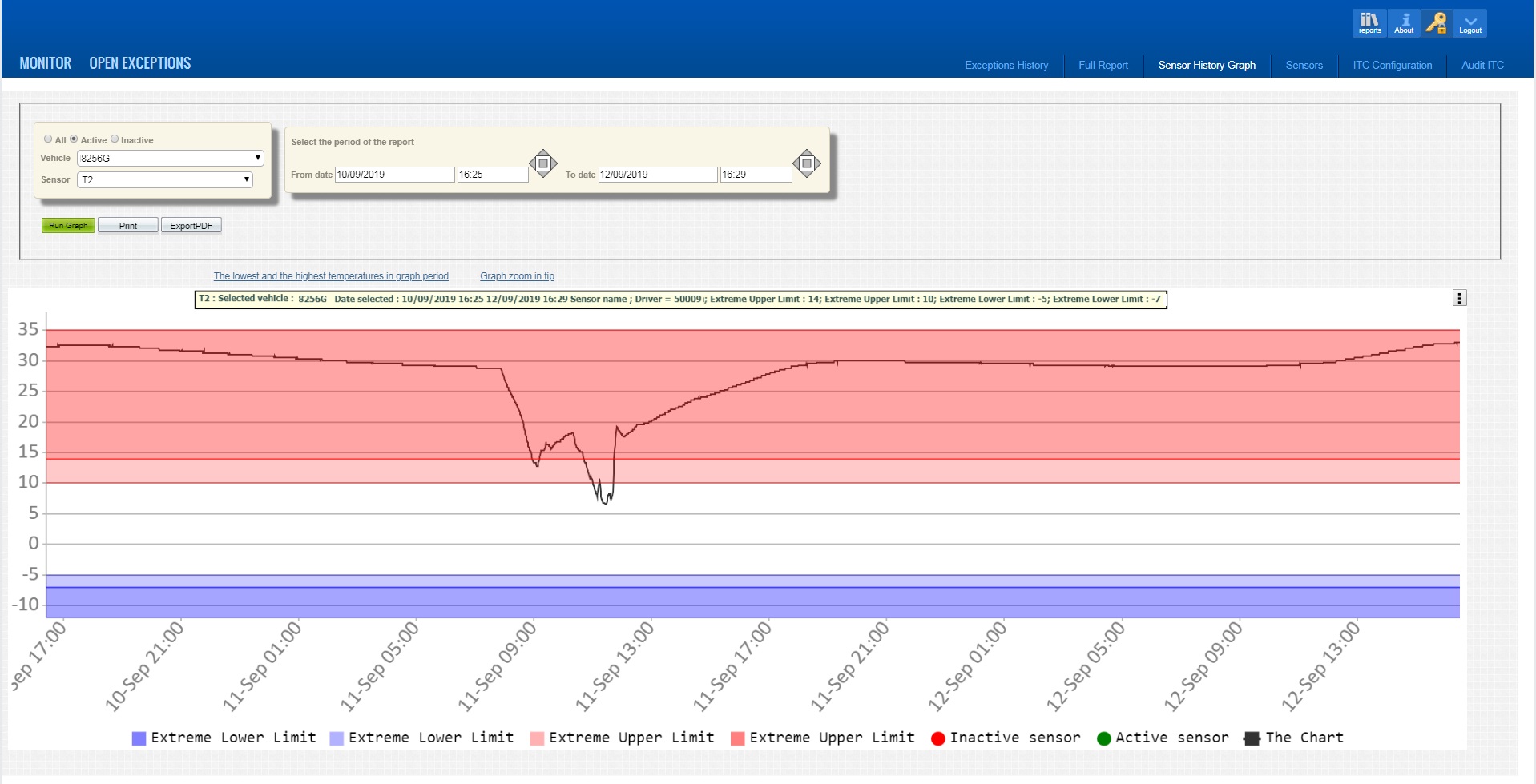Click the Run Graph button
The width and height of the screenshot is (1536, 784).
(68, 226)
